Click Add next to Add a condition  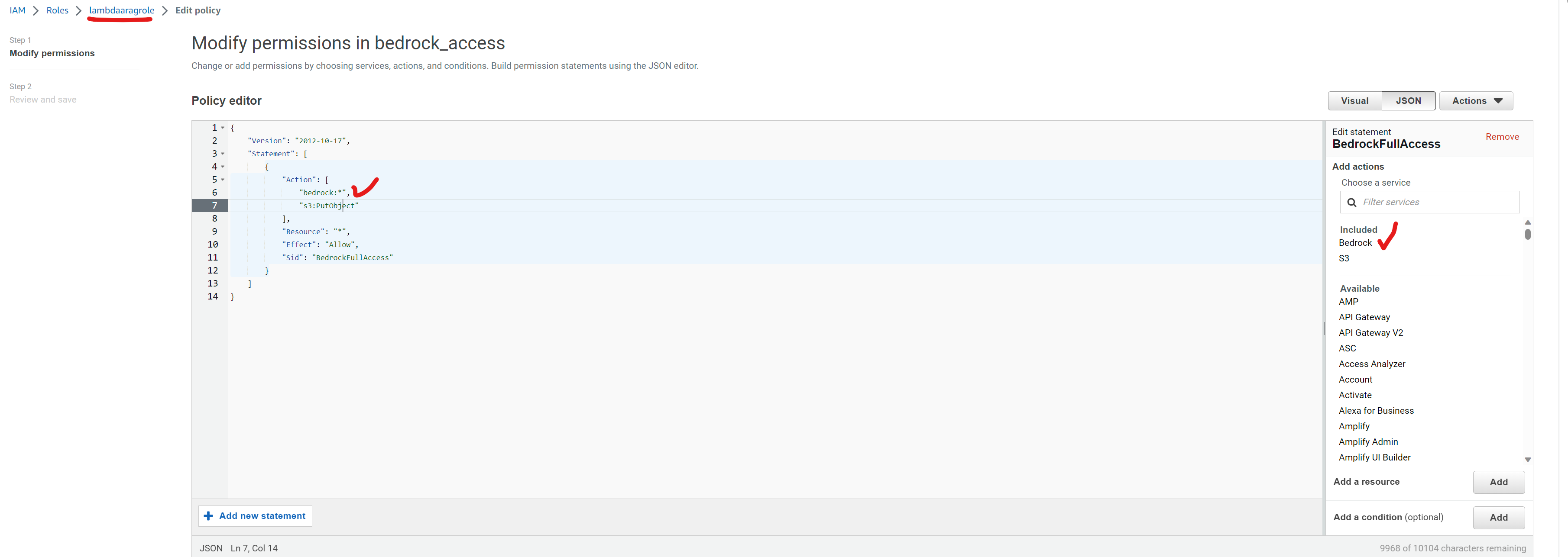[x=1499, y=518]
